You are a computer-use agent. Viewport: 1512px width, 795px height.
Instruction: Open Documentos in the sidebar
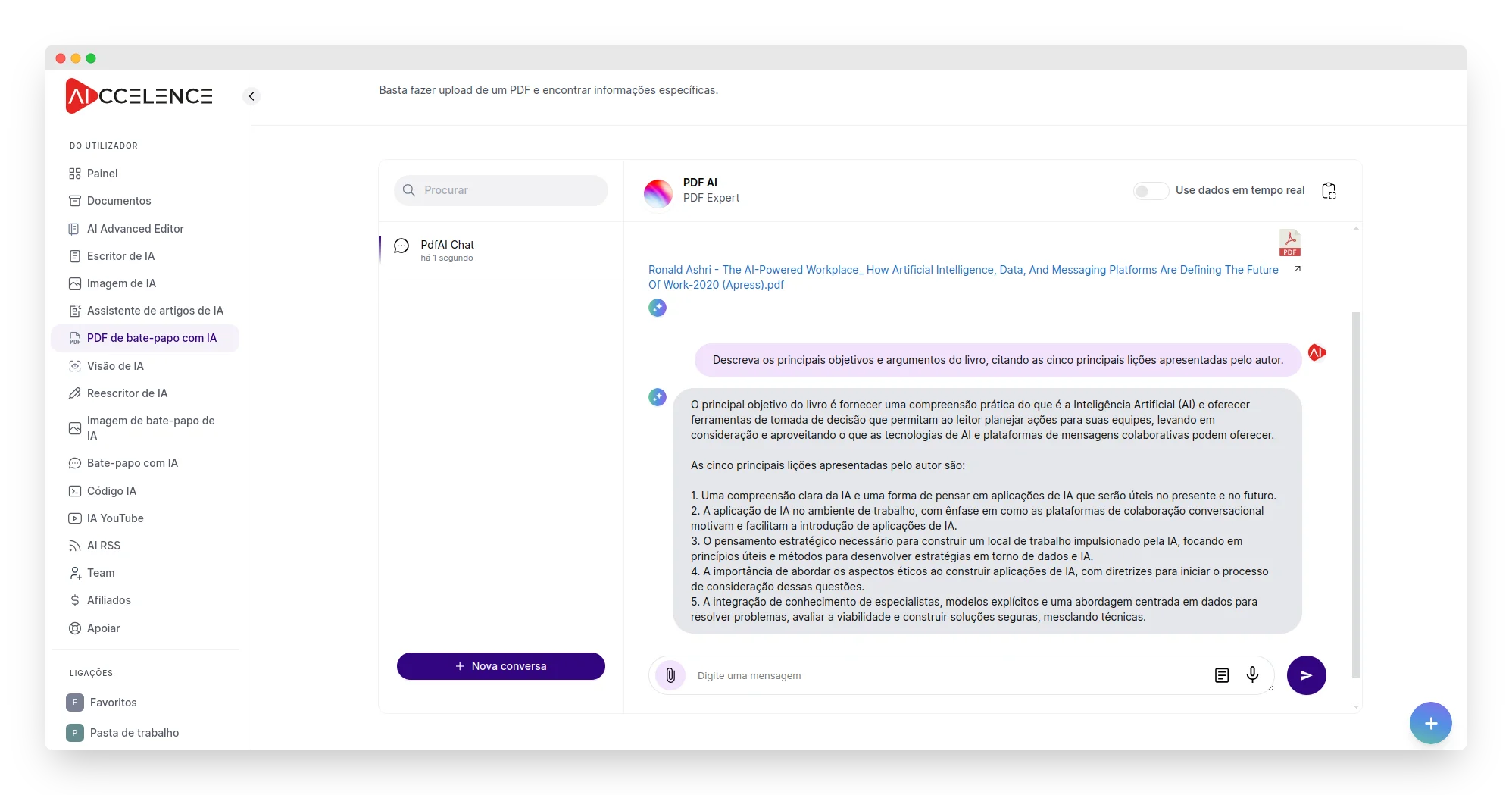[119, 201]
